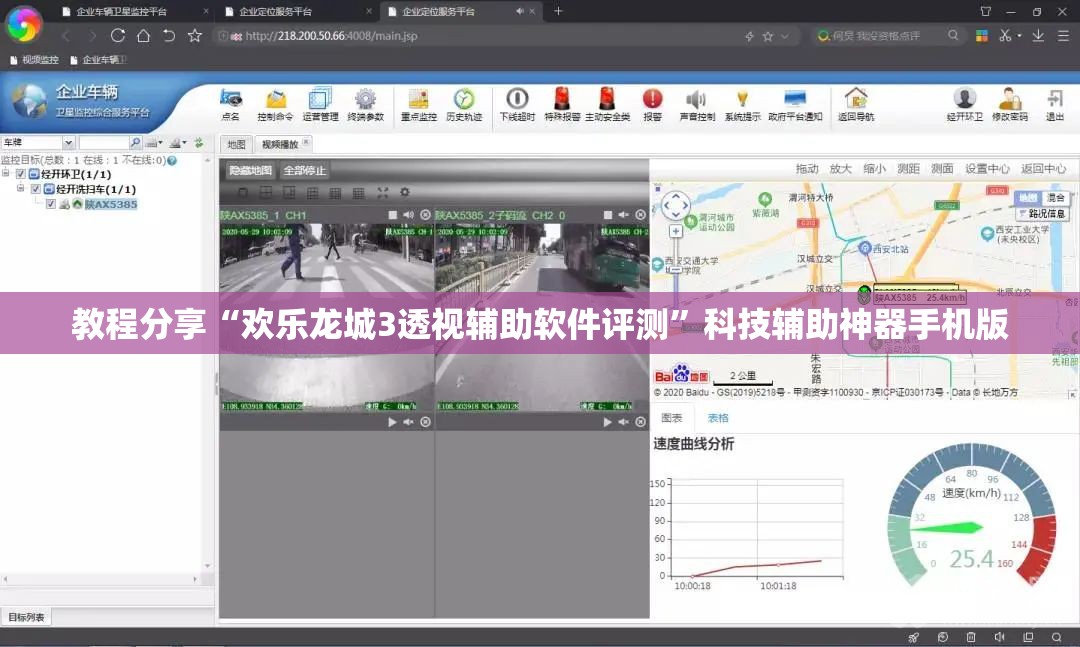
Task: Open 运营管理 operations management
Action: 320,105
